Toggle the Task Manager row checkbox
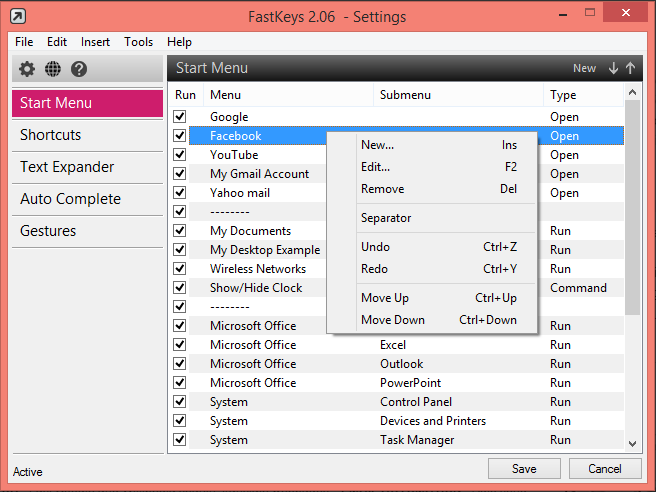 click(180, 440)
